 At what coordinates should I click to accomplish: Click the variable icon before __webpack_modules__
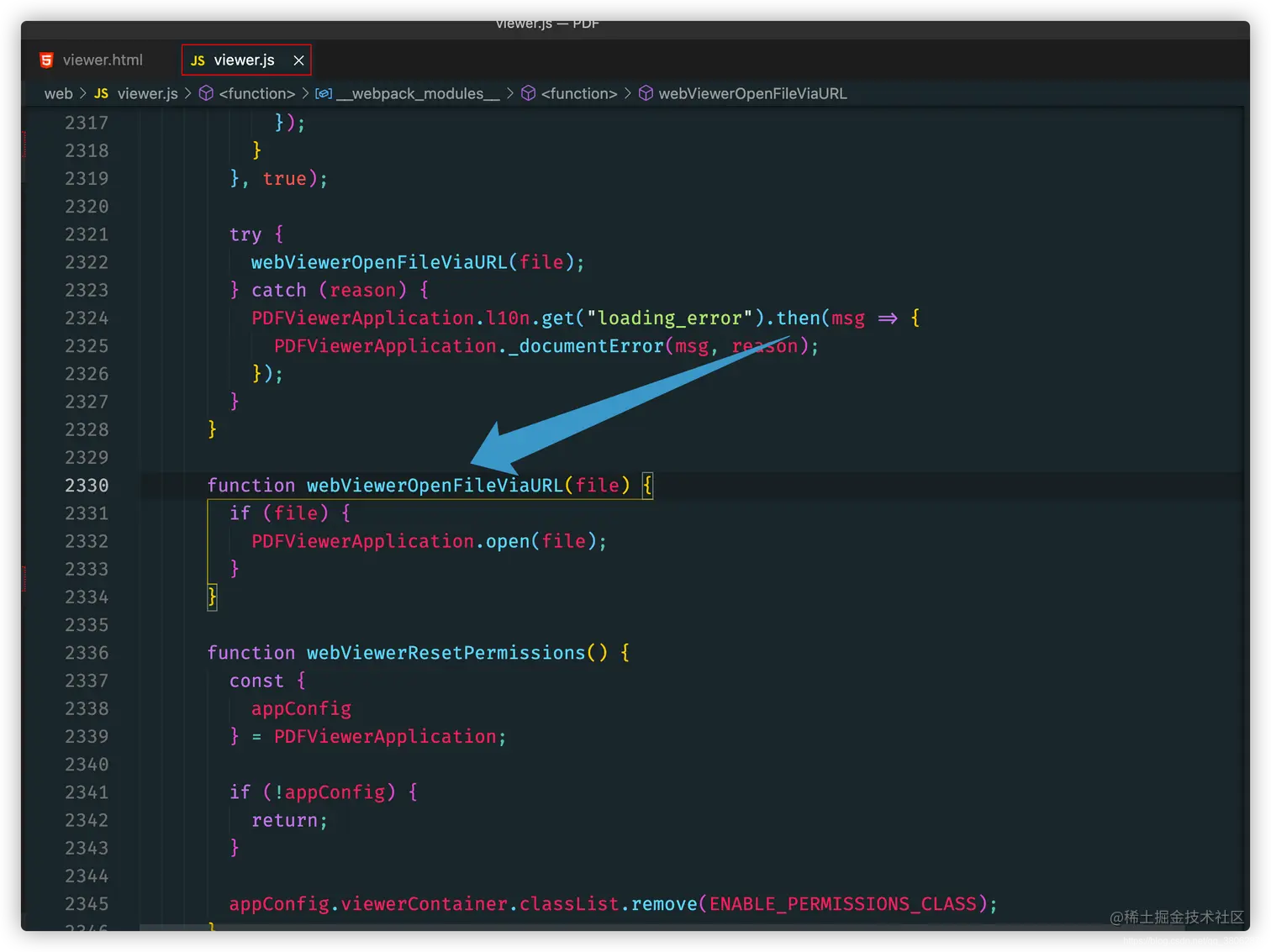click(324, 93)
